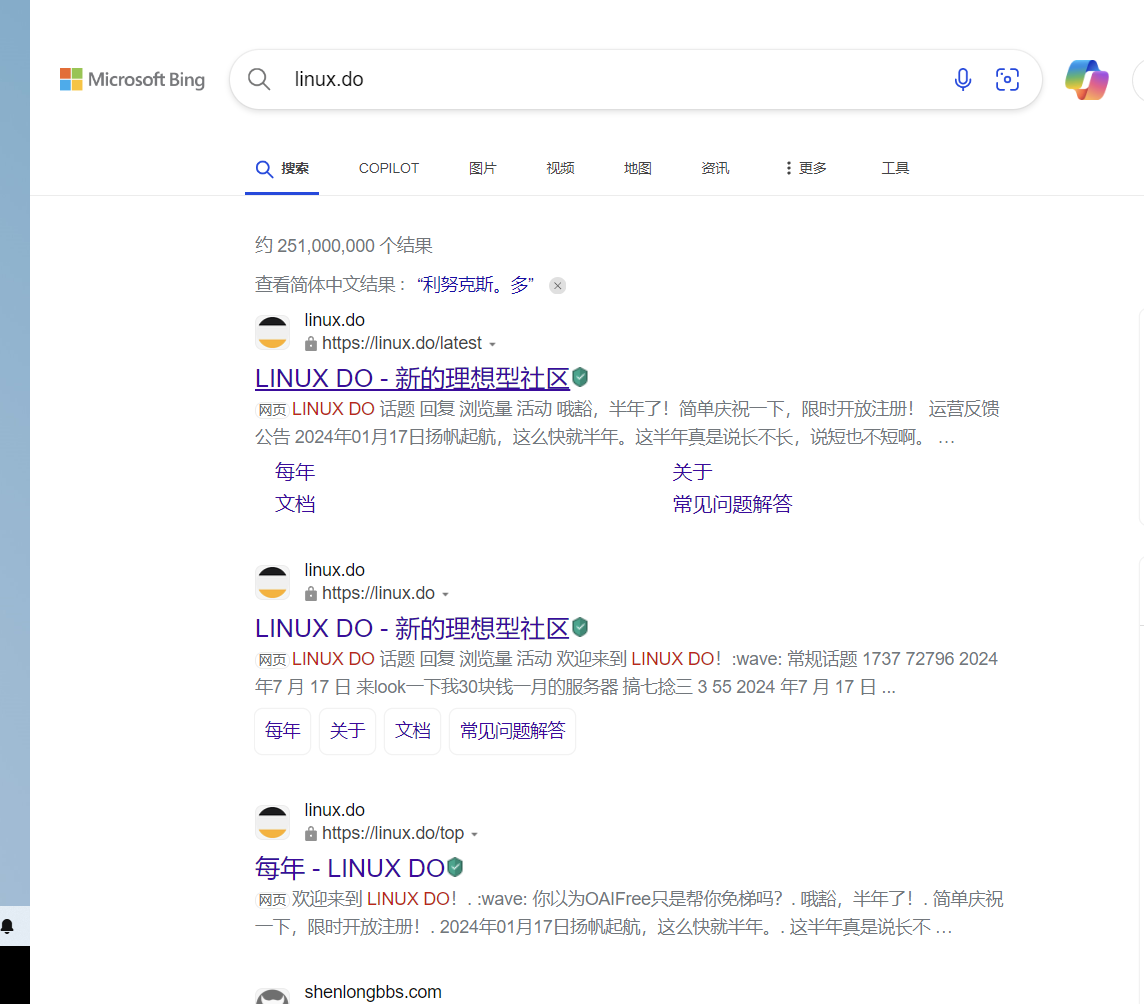This screenshot has height=1004, width=1144.
Task: Open visual search camera icon
Action: coord(1007,79)
